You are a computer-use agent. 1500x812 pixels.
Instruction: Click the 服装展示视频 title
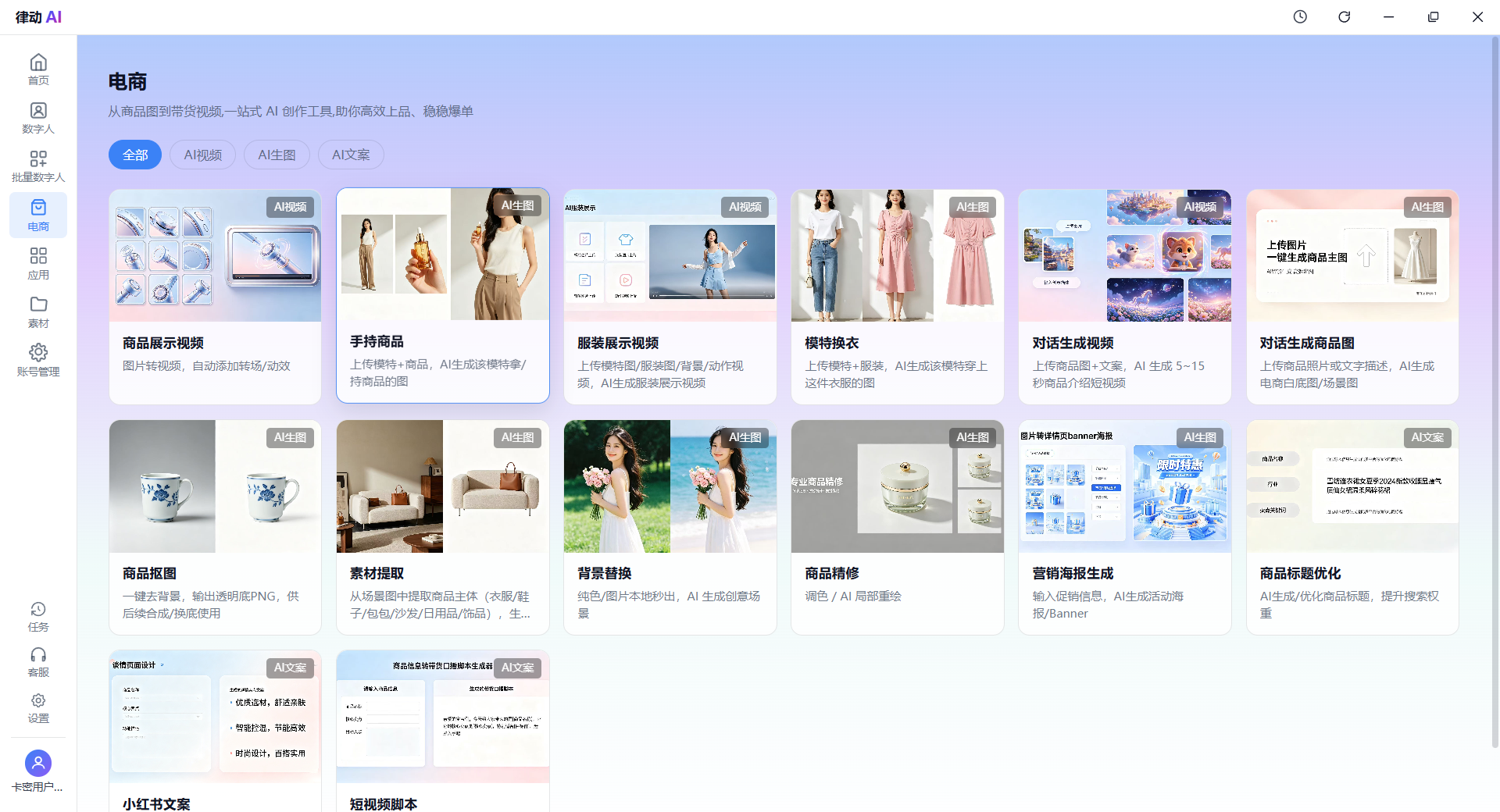[618, 343]
